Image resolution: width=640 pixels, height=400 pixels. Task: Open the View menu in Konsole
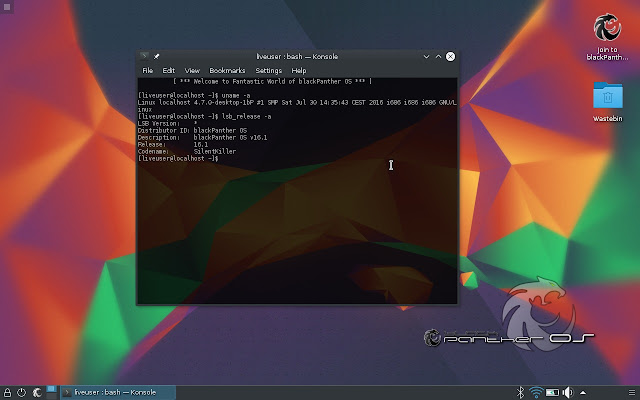click(x=192, y=71)
